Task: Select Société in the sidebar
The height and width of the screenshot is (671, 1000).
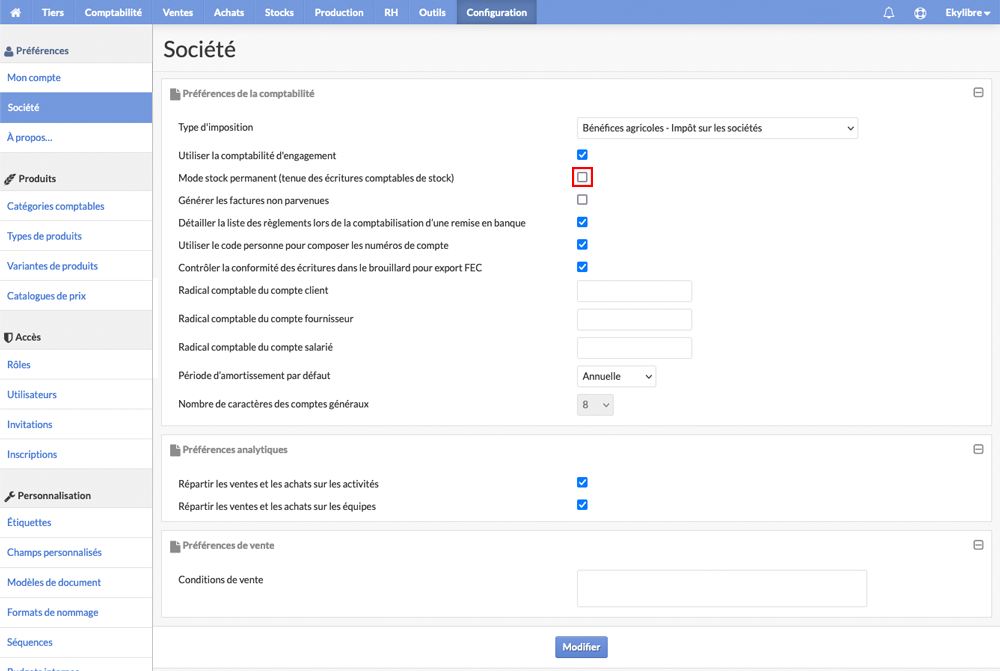Action: pos(76,108)
